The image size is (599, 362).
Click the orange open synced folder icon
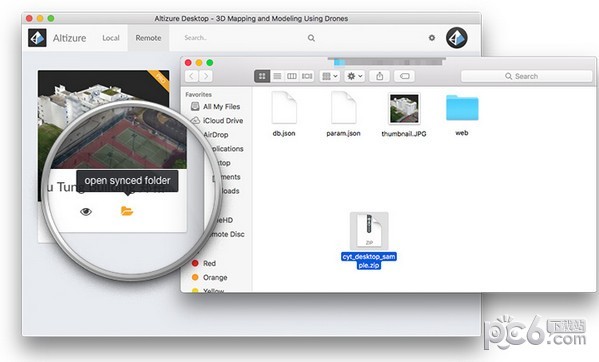click(x=126, y=211)
